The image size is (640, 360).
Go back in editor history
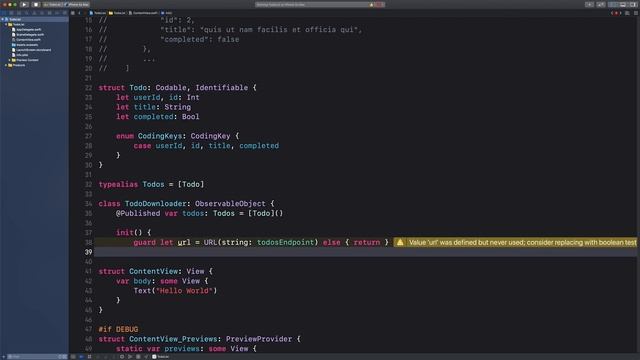[80, 13]
